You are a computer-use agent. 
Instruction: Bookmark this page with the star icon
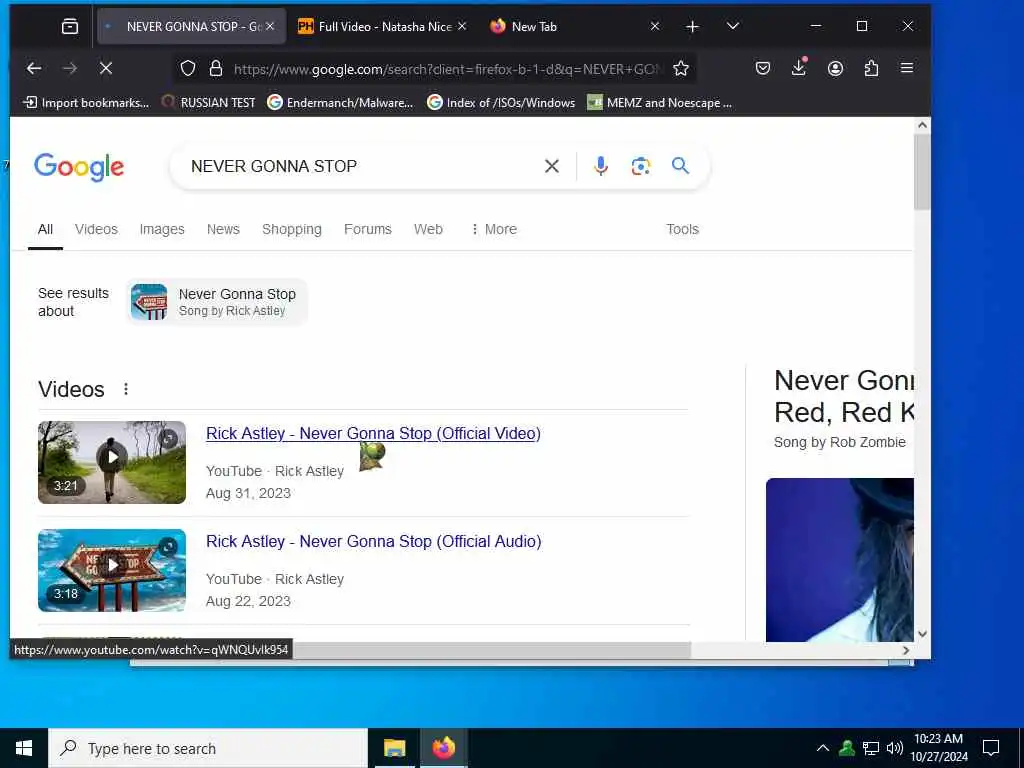click(x=680, y=69)
